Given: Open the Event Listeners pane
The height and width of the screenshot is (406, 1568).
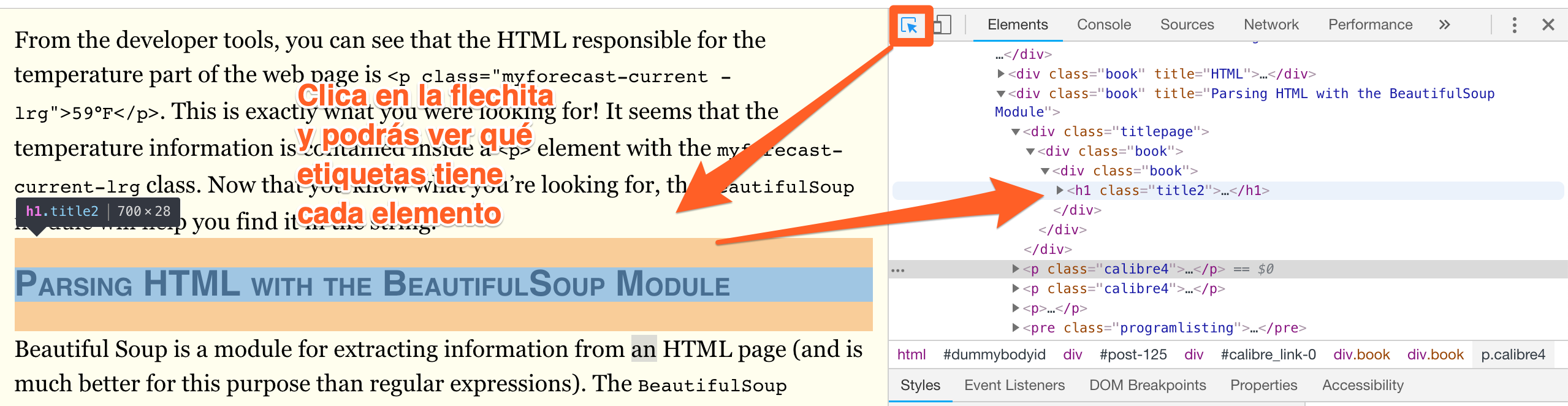Looking at the screenshot, I should (1014, 385).
